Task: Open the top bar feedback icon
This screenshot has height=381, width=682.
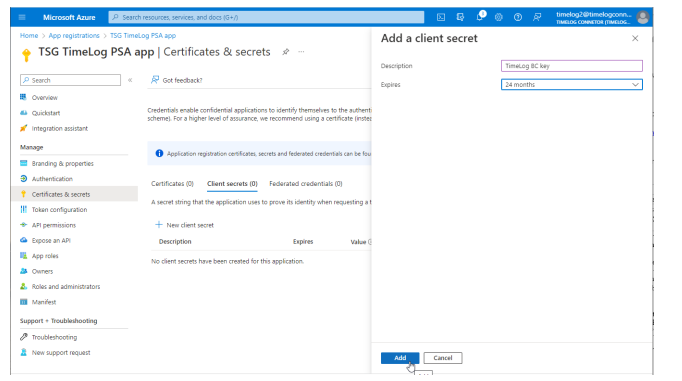Action: pos(537,17)
